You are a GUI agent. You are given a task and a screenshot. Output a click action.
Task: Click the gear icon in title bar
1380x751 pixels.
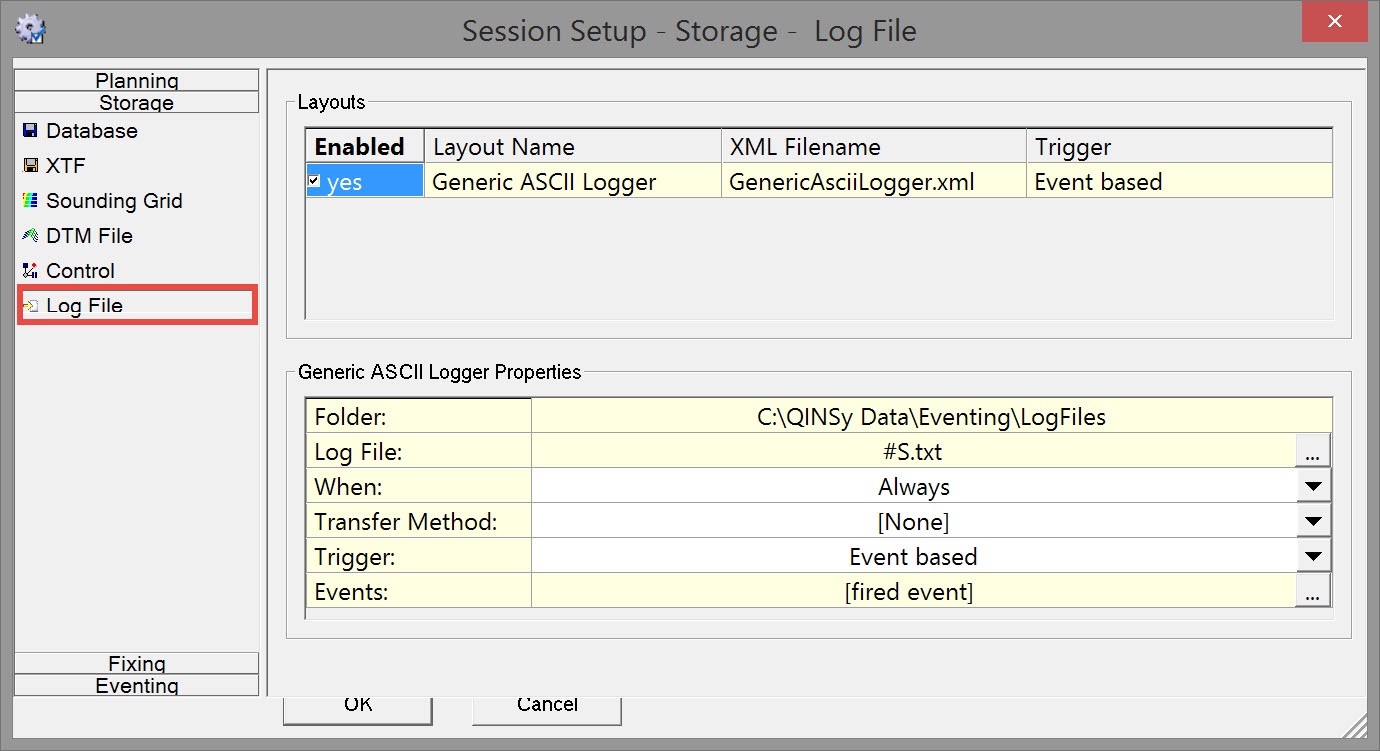[x=31, y=30]
